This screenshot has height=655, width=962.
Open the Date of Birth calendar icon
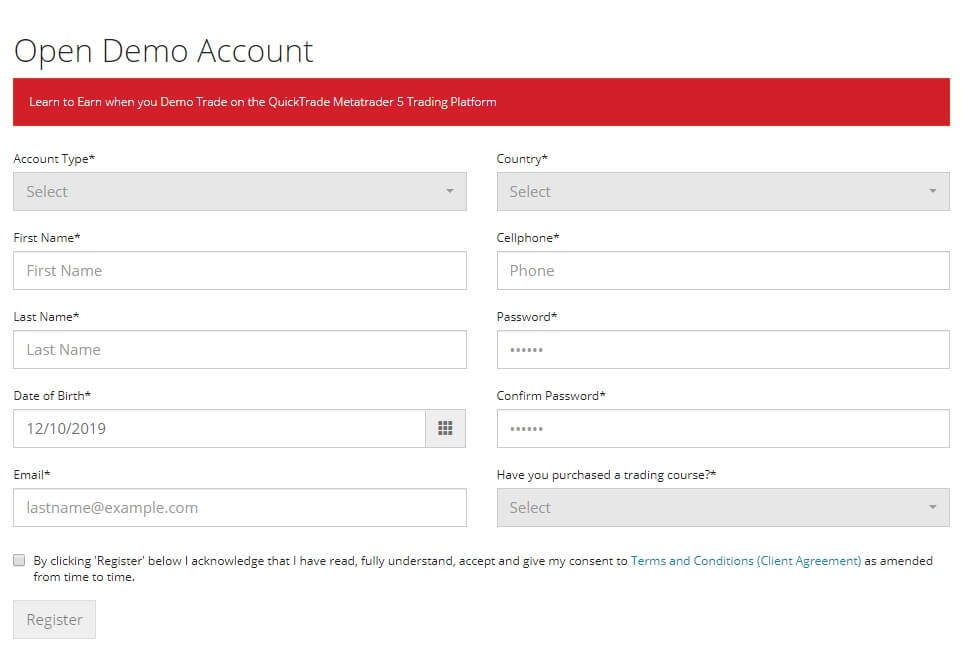[x=445, y=428]
